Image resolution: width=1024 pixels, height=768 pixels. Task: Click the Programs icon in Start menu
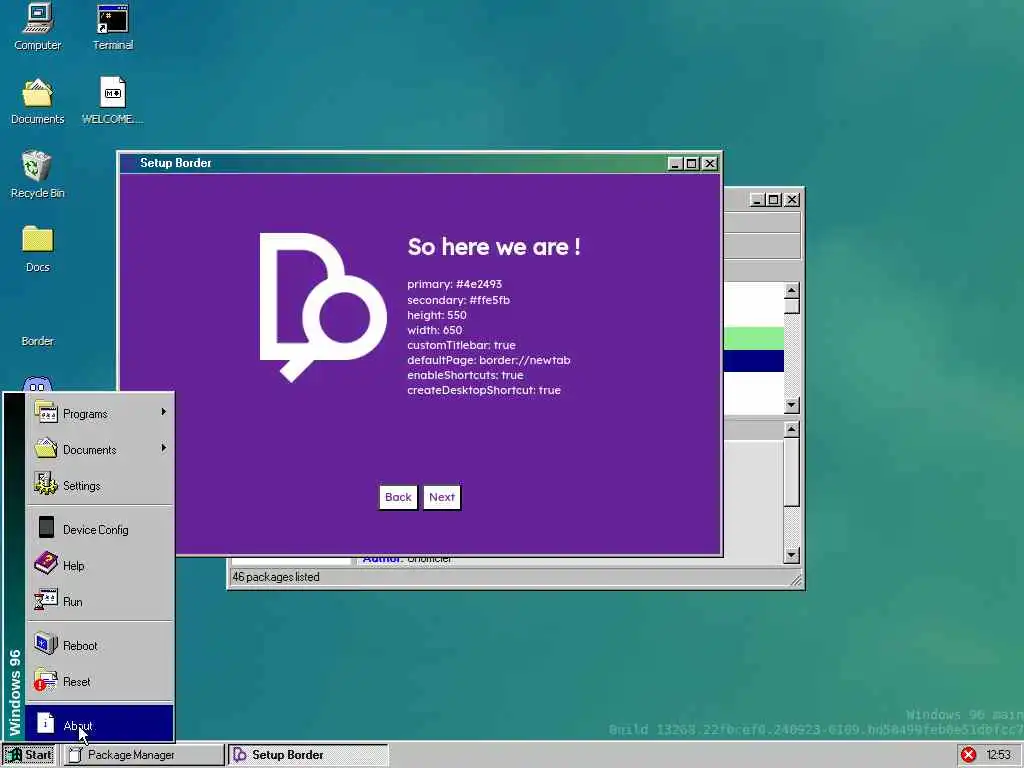(x=46, y=413)
